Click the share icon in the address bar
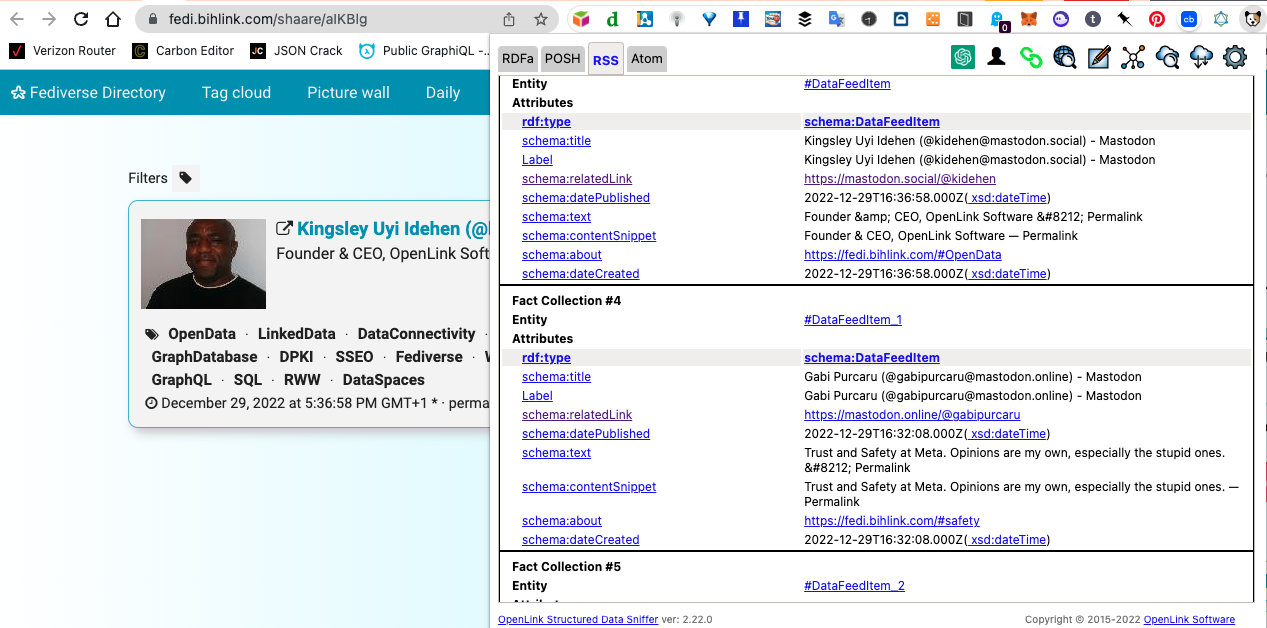1267x628 pixels. [x=509, y=19]
